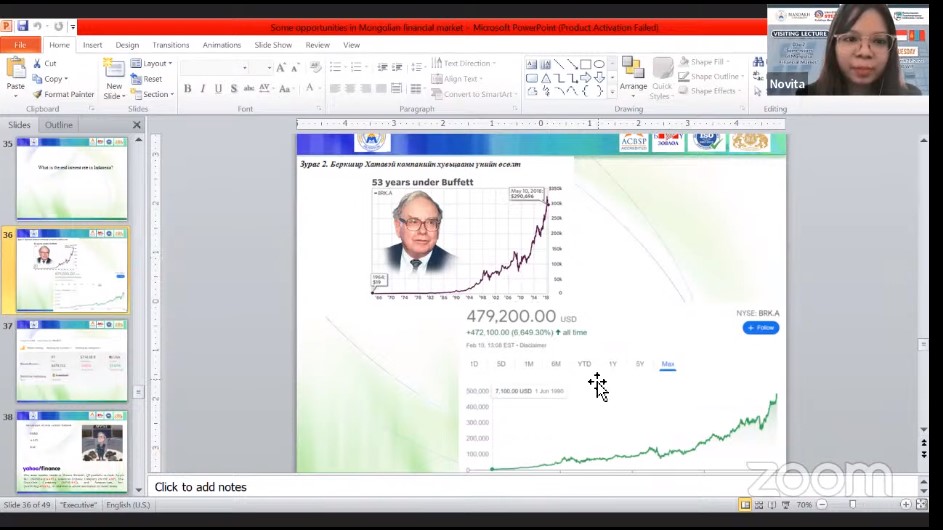Switch to Normal view in status bar
Screen dimensions: 943x530
click(745, 505)
